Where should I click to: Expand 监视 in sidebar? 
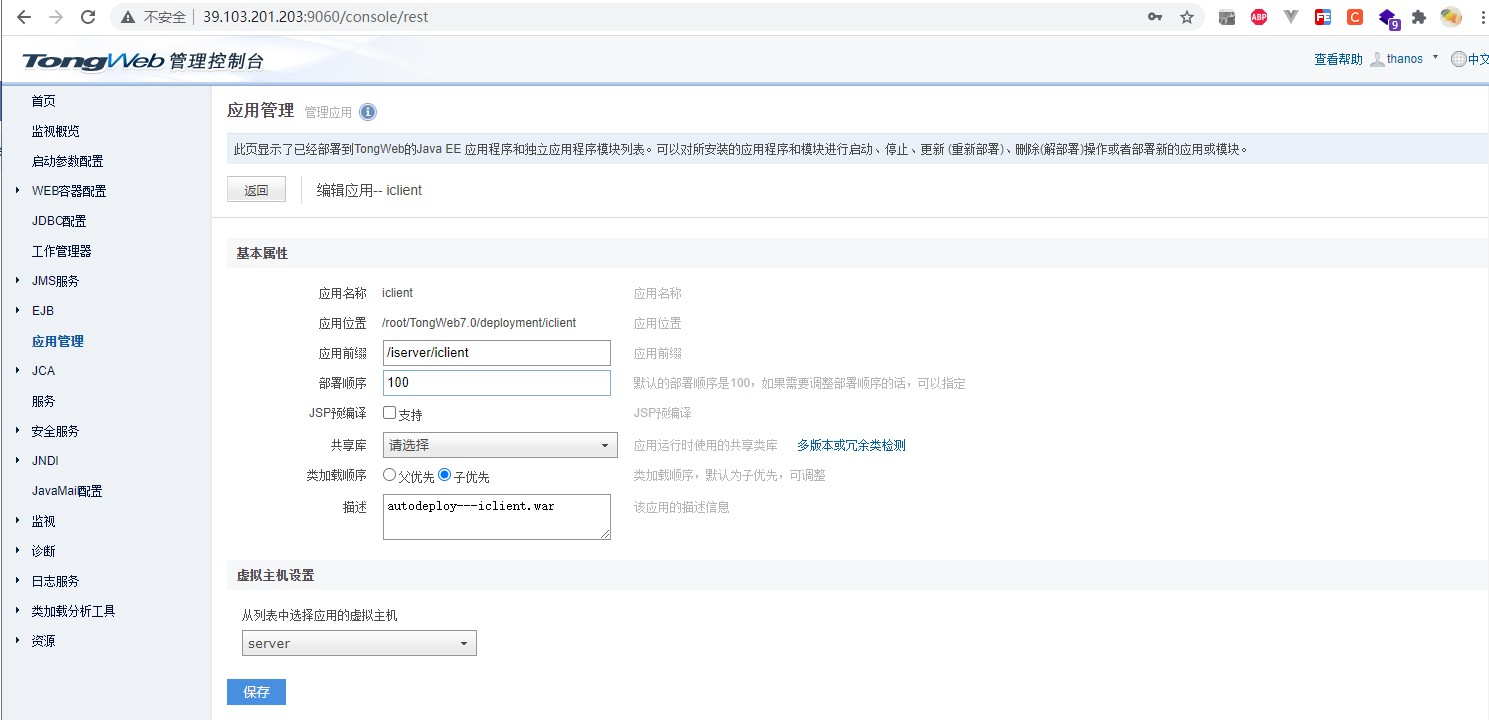click(x=18, y=520)
